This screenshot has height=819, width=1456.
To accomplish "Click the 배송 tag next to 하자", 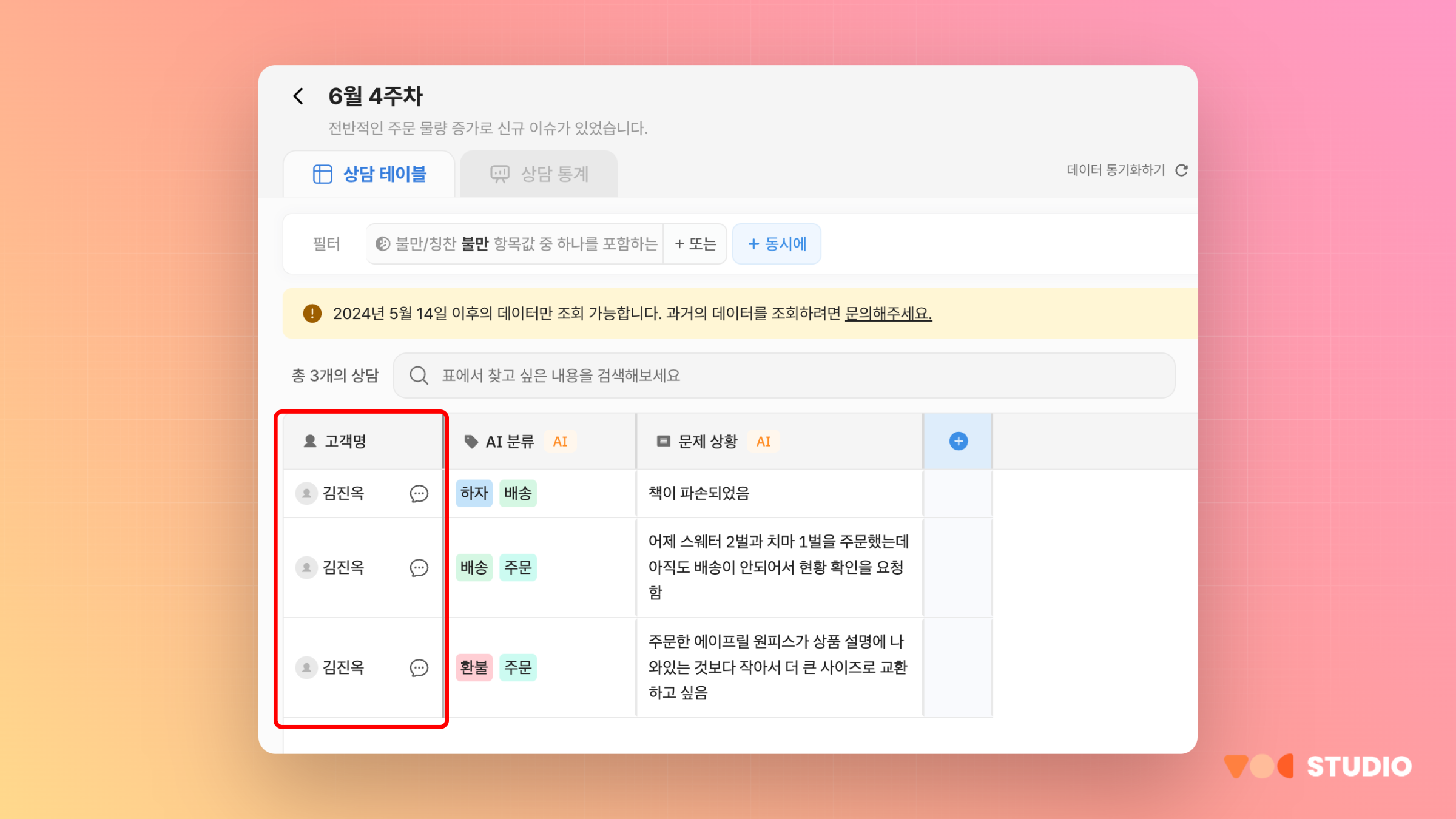I will [x=517, y=493].
